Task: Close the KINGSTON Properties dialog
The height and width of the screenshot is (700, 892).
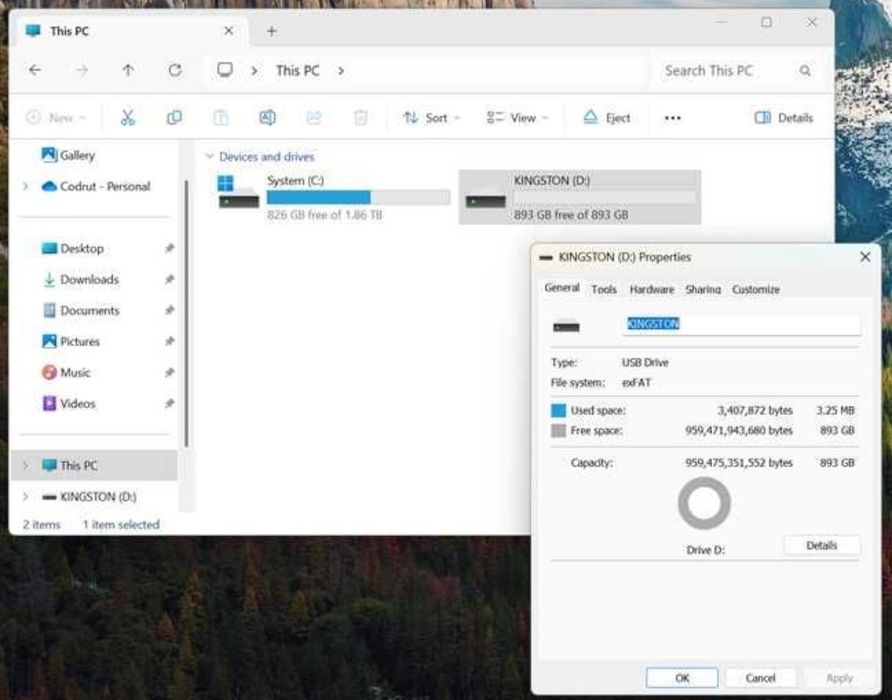Action: coord(865,257)
